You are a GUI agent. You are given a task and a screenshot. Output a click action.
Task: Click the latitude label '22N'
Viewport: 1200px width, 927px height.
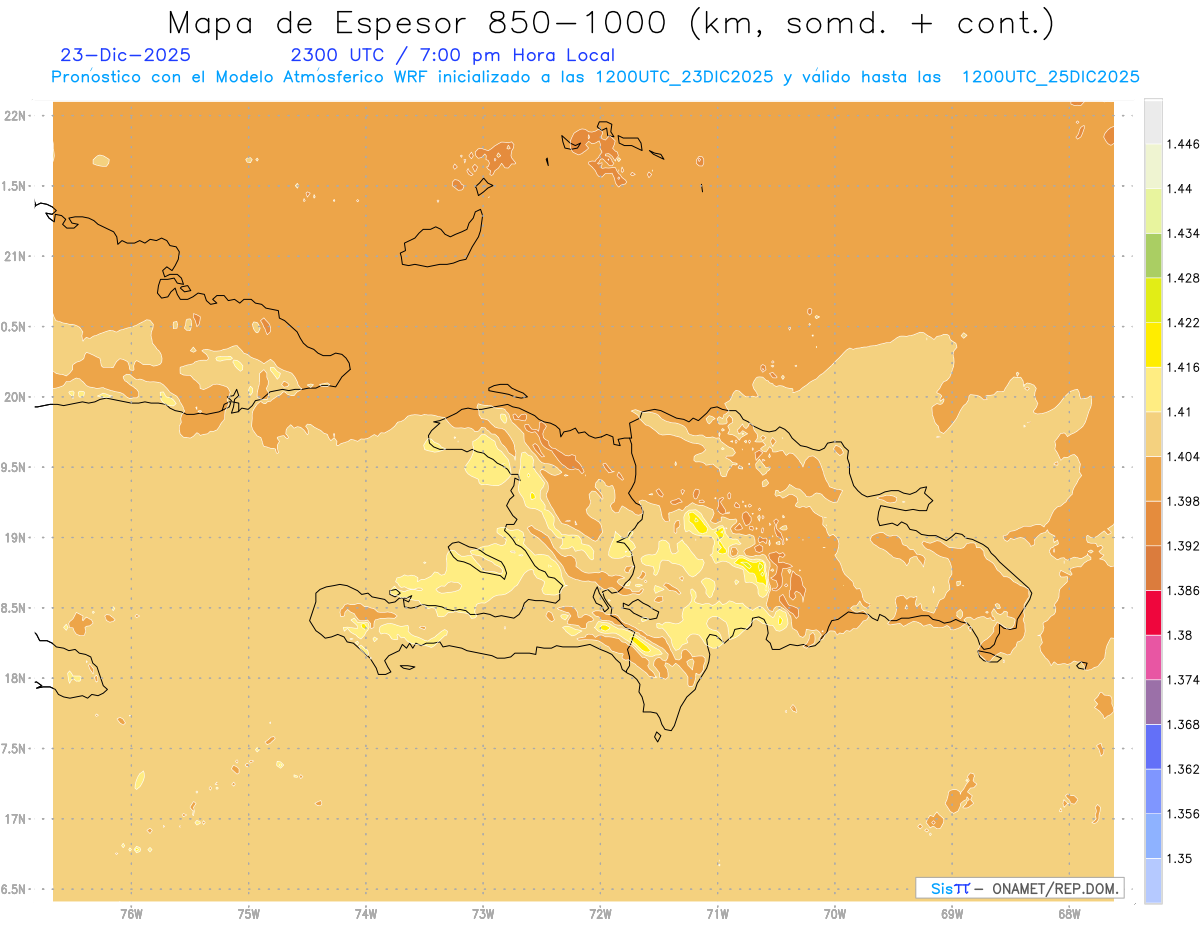[15, 115]
